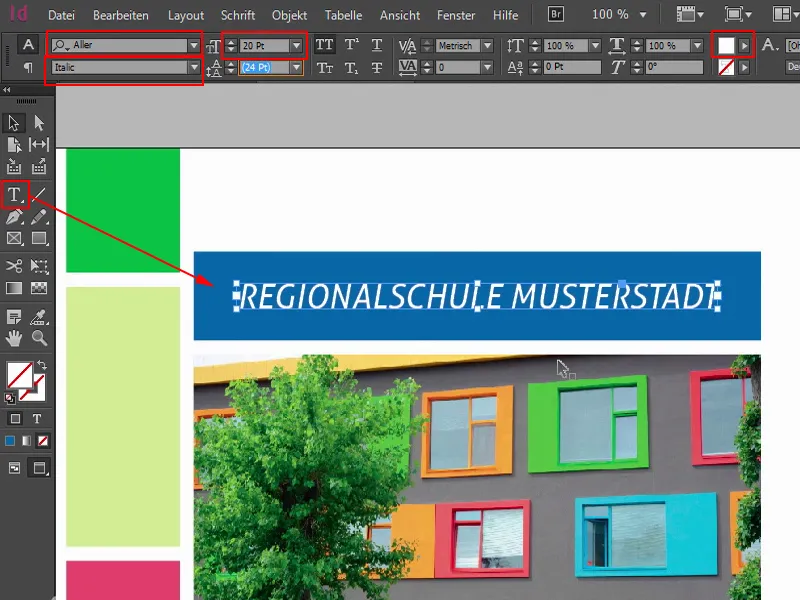Click the skew angle field (0°)
Image resolution: width=800 pixels, height=600 pixels.
coord(673,67)
